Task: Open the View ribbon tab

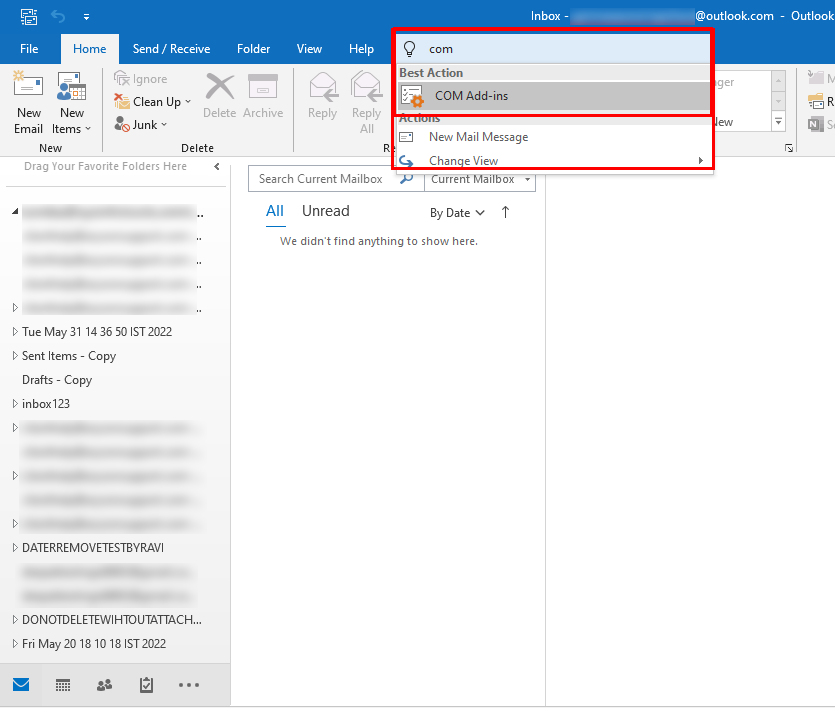Action: [x=309, y=49]
